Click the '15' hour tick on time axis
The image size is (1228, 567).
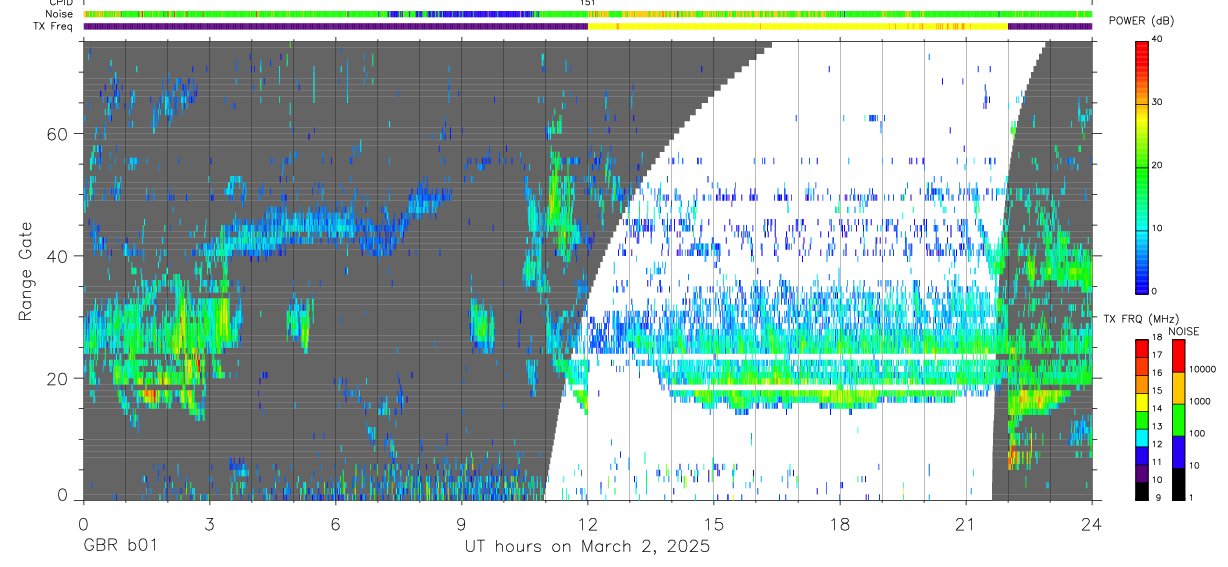point(714,523)
